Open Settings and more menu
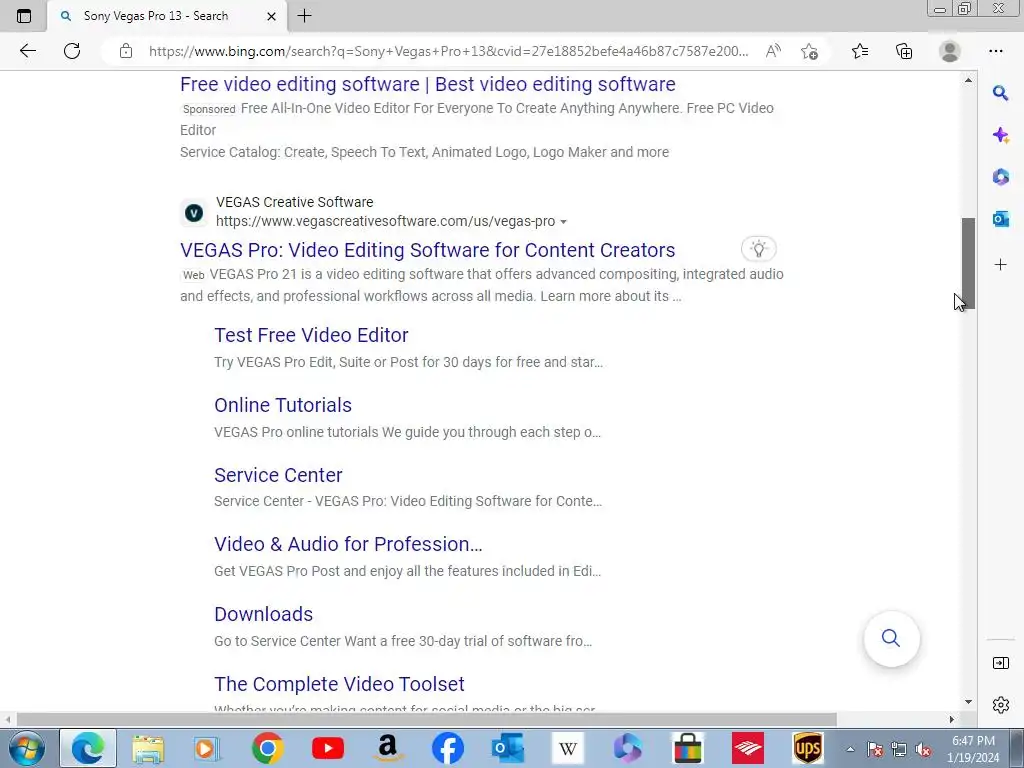This screenshot has width=1024, height=768. (x=995, y=51)
